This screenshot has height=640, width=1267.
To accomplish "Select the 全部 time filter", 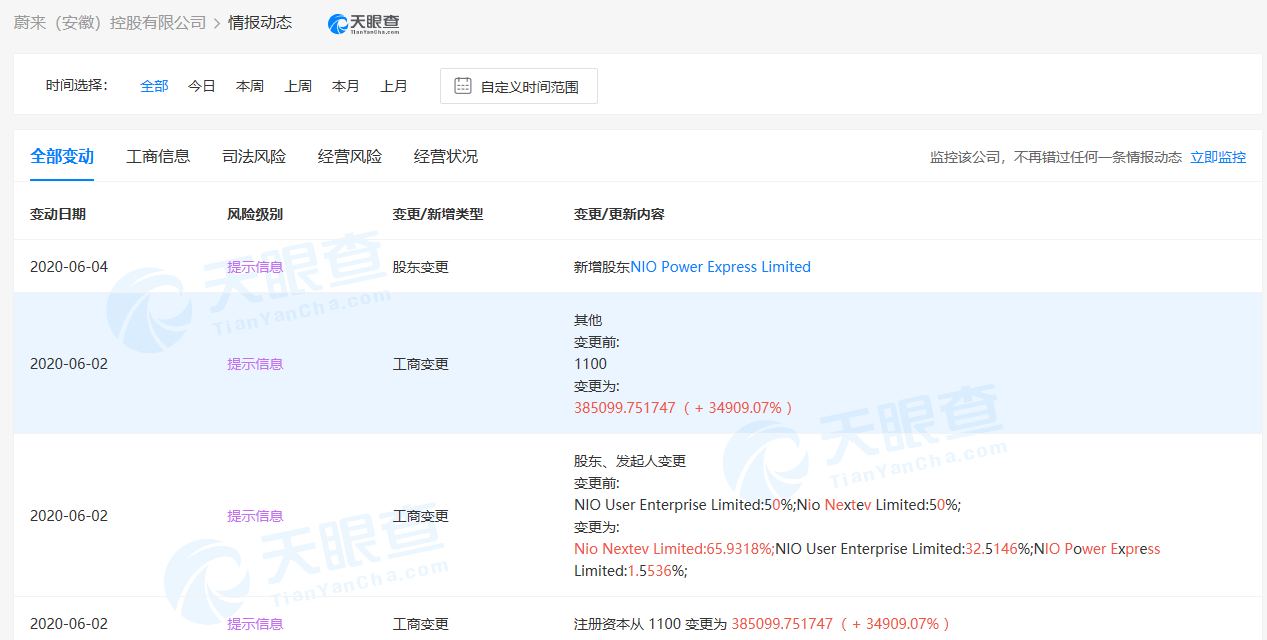I will tap(154, 86).
